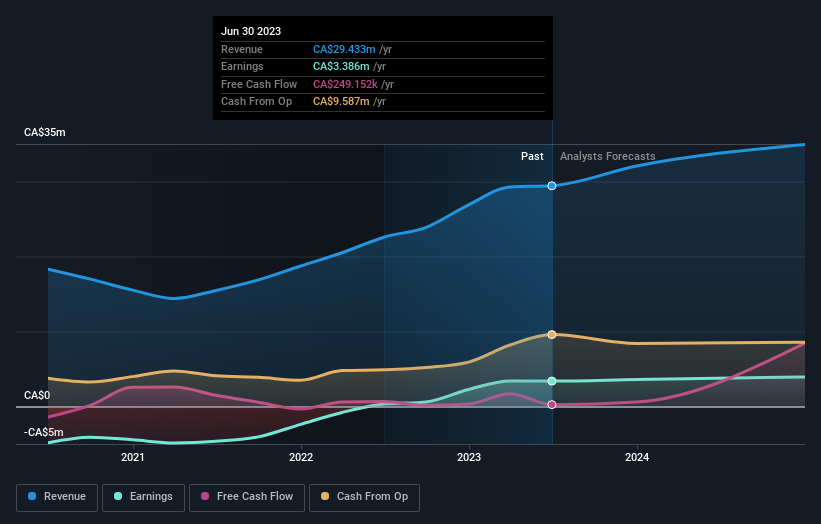Click the CA$0 y-axis label
Image resolution: width=821 pixels, height=524 pixels.
(37, 395)
